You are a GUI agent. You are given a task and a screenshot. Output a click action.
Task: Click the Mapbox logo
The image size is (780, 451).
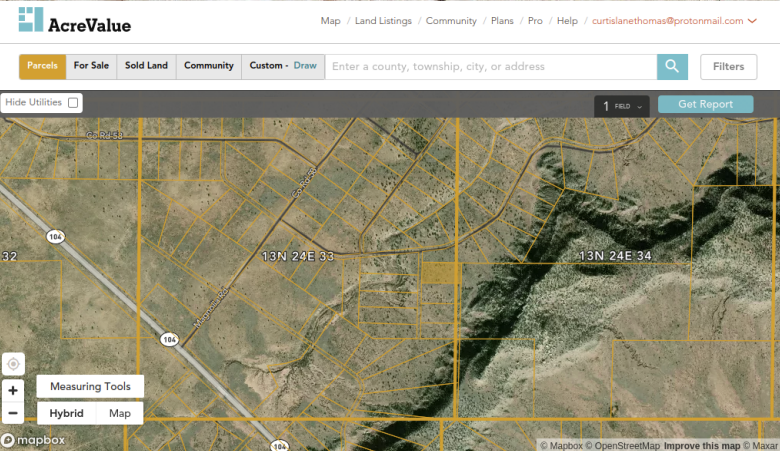33,440
